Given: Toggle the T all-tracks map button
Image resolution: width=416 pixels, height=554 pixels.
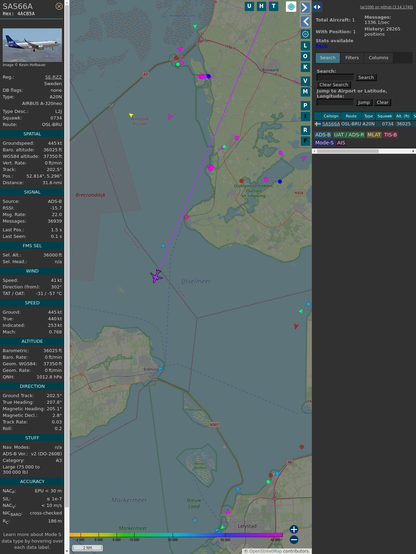Looking at the screenshot, I should click(273, 6).
